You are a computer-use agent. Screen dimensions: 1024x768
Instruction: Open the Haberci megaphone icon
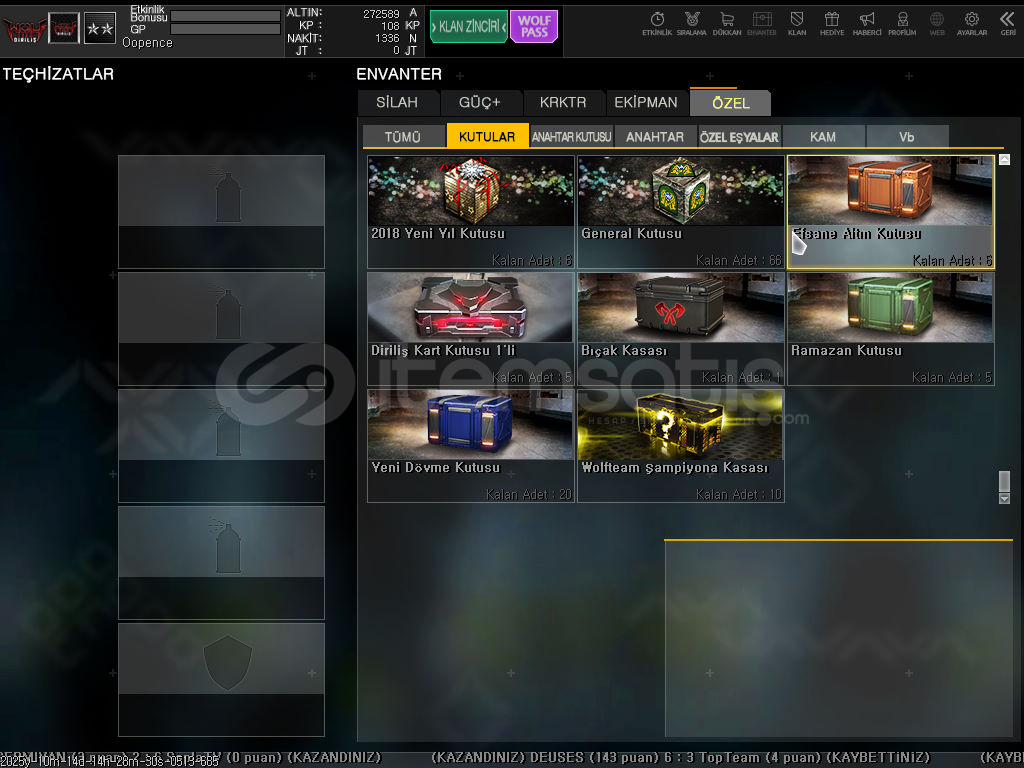867,24
